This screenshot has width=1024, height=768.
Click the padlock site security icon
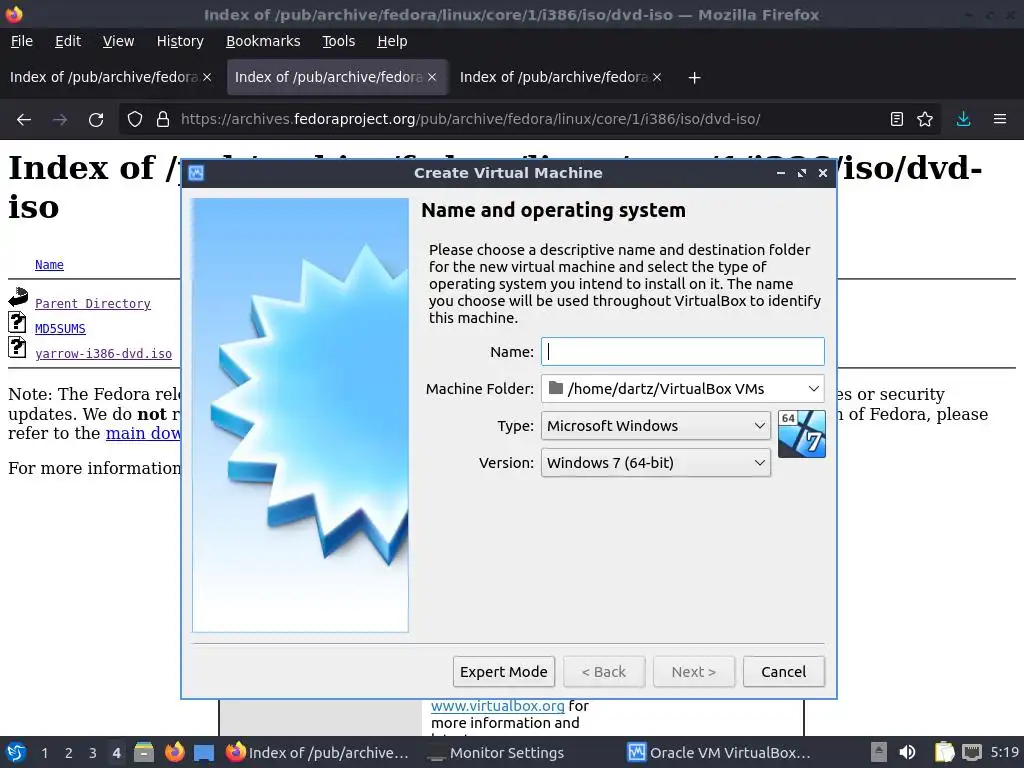click(163, 120)
